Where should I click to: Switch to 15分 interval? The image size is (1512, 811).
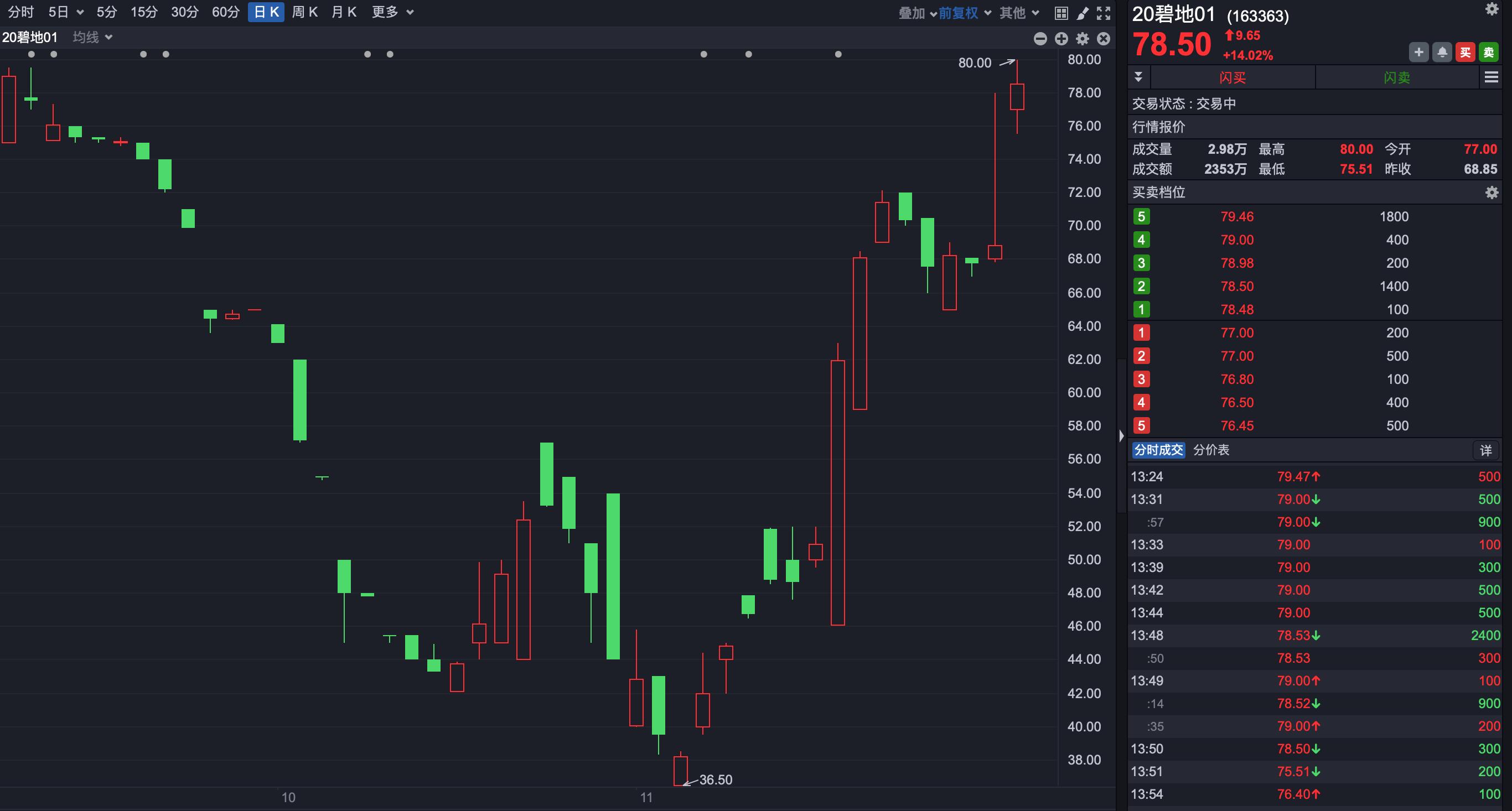click(144, 12)
